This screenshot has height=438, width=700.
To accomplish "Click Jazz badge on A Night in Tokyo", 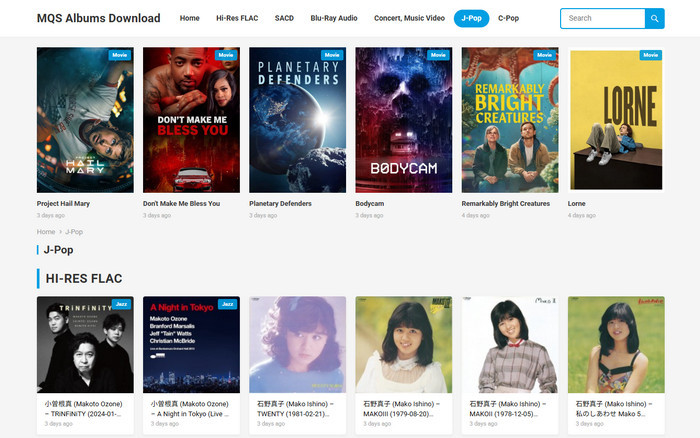I will pos(228,304).
